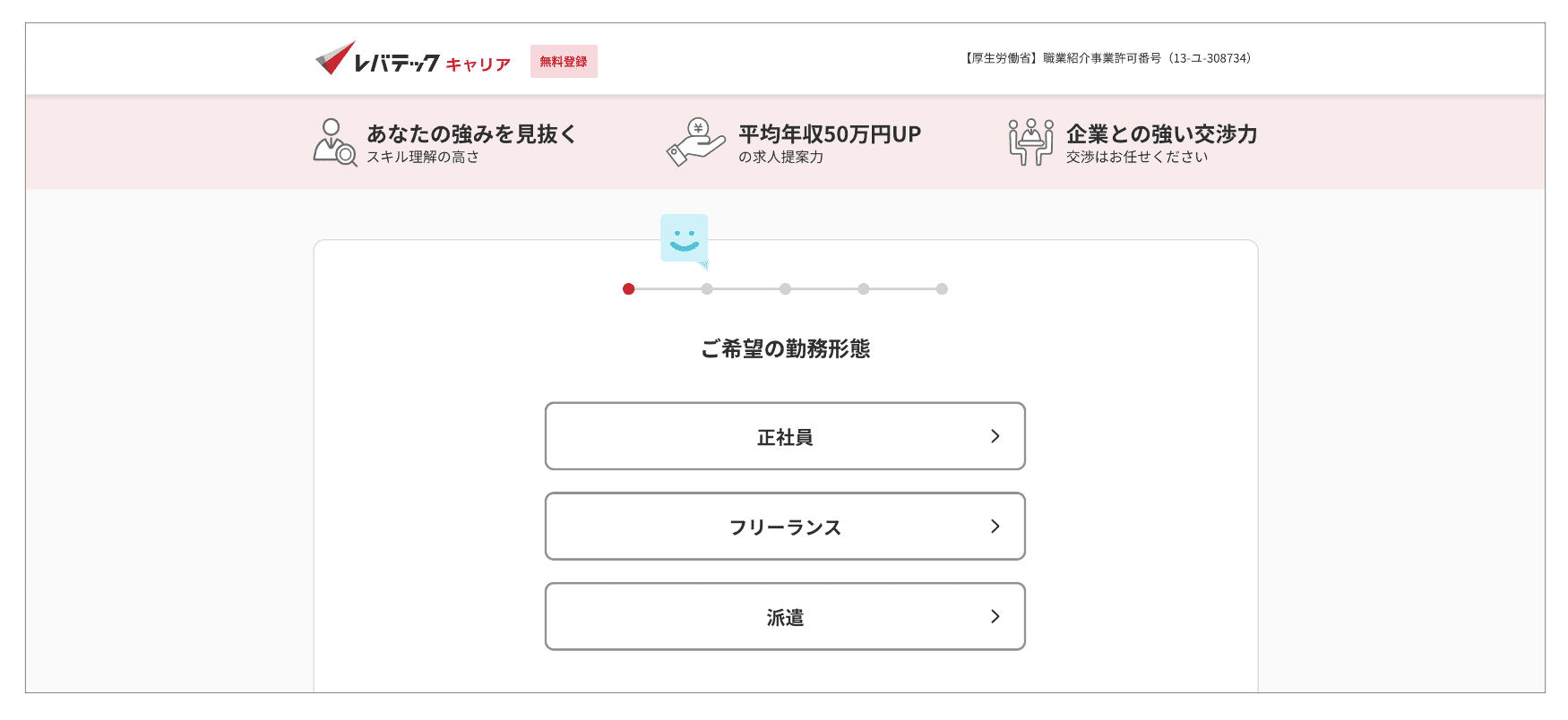This screenshot has height=720, width=1568.
Task: Click the red paper plane logo mark
Action: [x=335, y=58]
